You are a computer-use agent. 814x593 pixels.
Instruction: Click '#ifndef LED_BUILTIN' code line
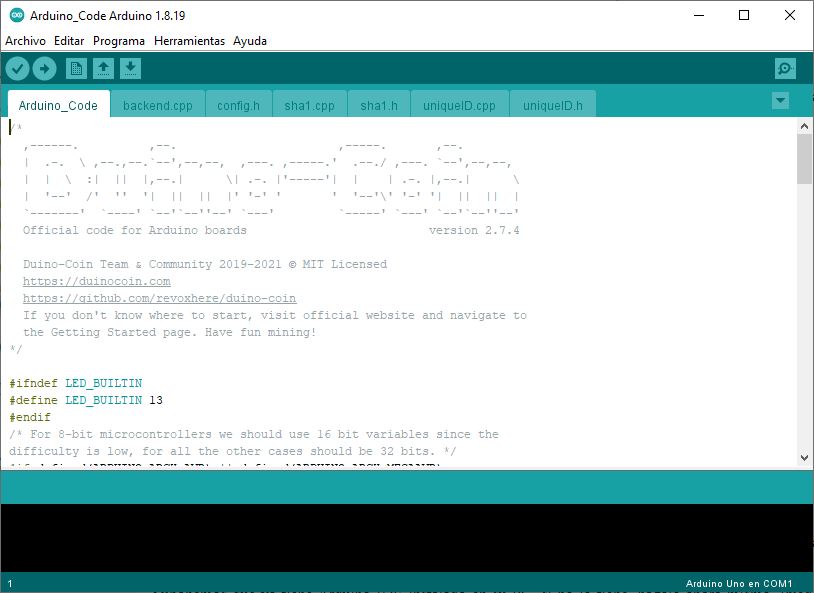[x=76, y=383]
